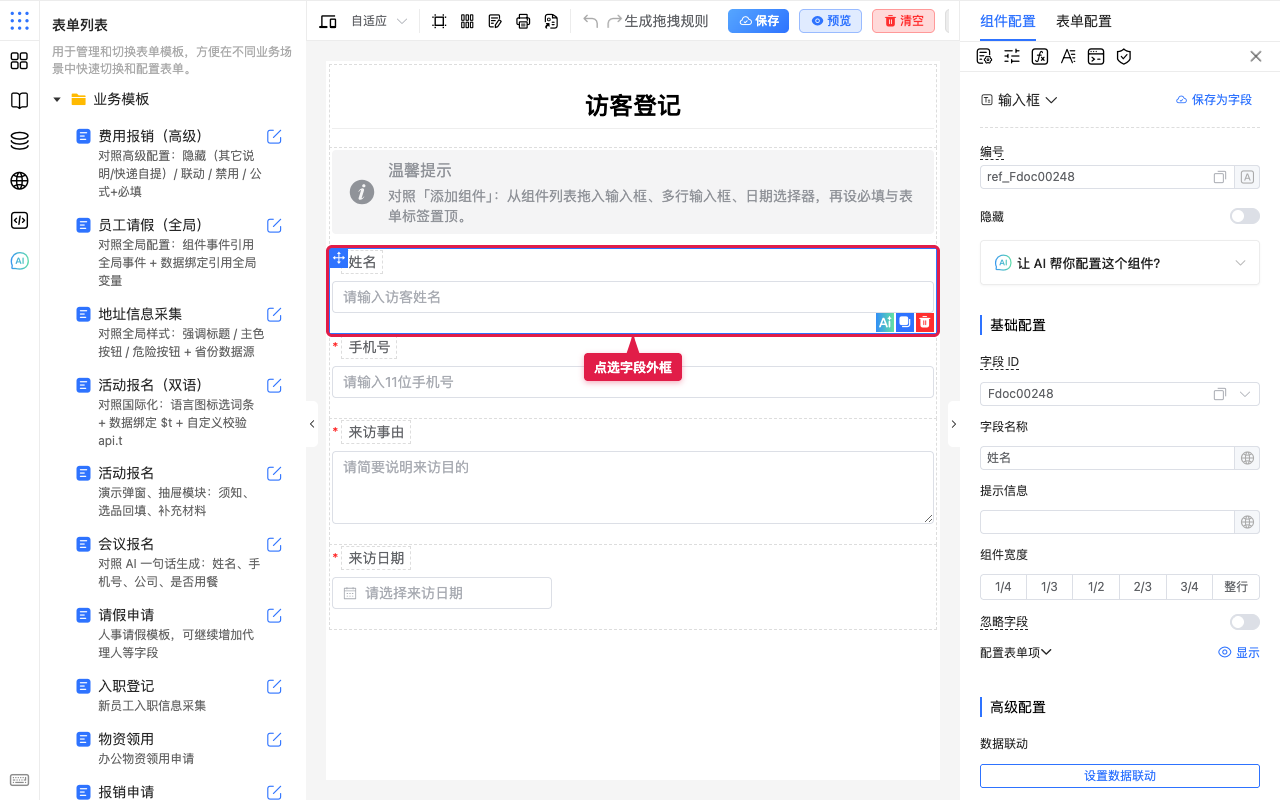The width and height of the screenshot is (1280, 800).
Task: Open the terminal event icon tab
Action: coord(1096,56)
